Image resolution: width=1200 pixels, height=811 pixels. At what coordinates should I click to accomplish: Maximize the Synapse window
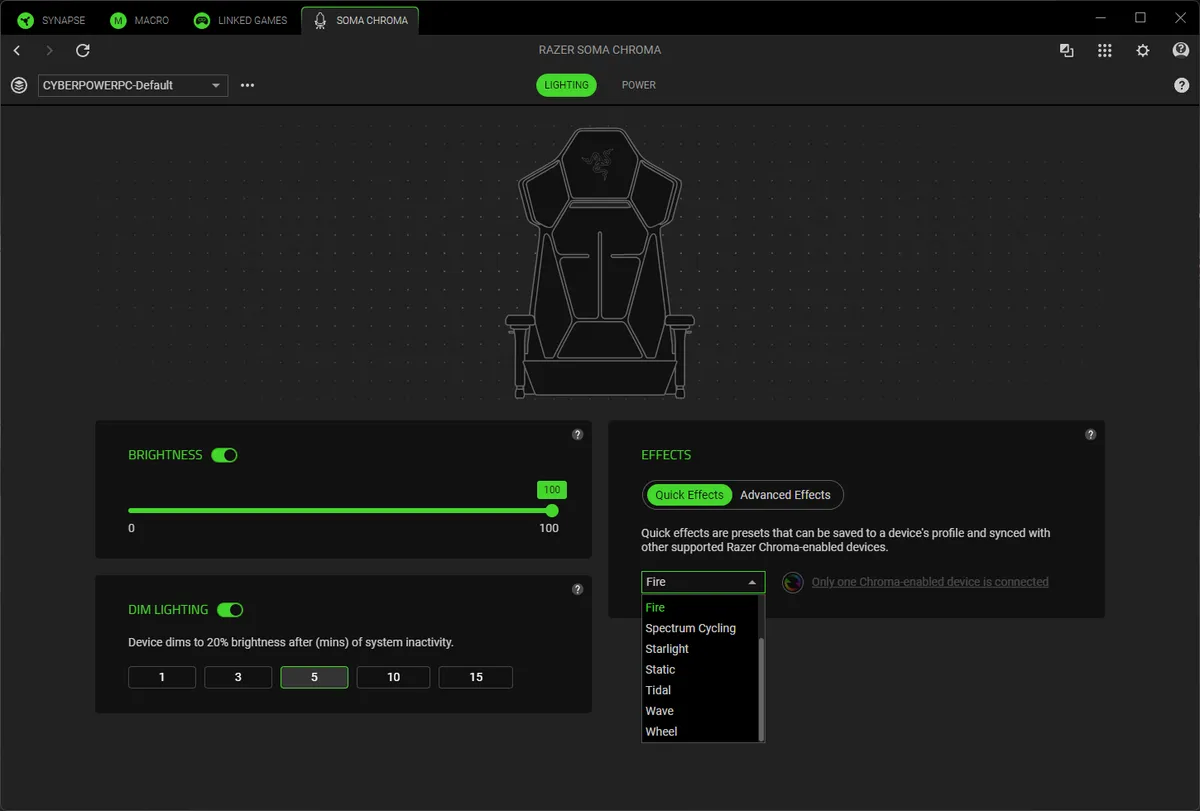click(1140, 18)
